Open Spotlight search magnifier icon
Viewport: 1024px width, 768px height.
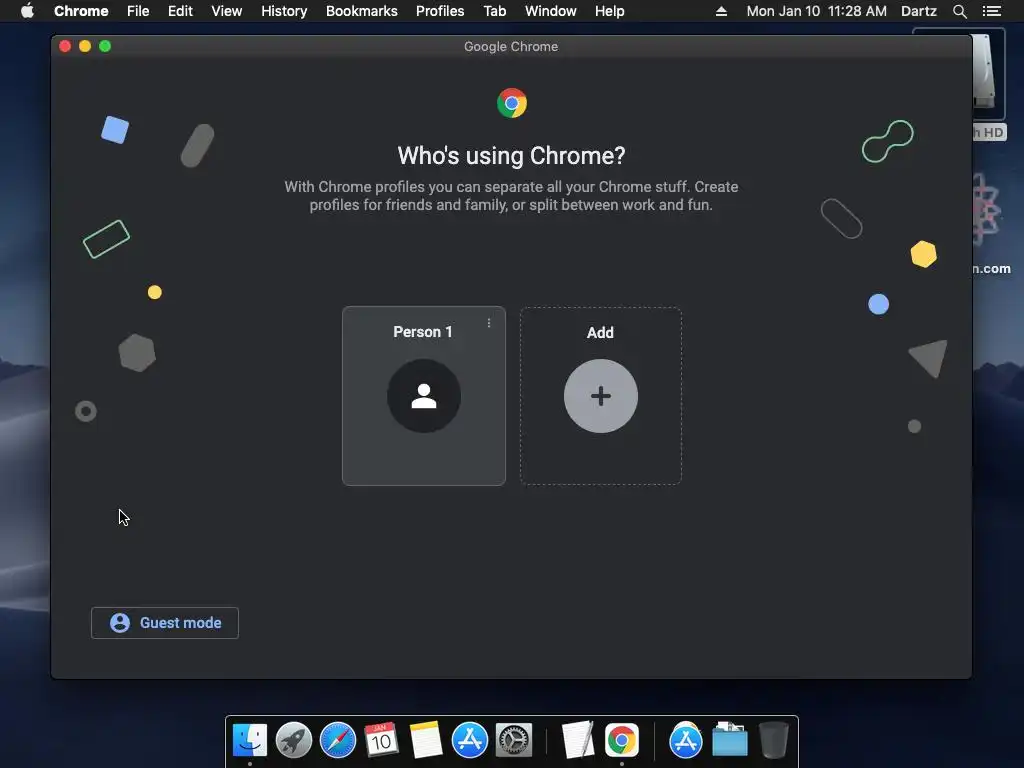pyautogui.click(x=959, y=11)
